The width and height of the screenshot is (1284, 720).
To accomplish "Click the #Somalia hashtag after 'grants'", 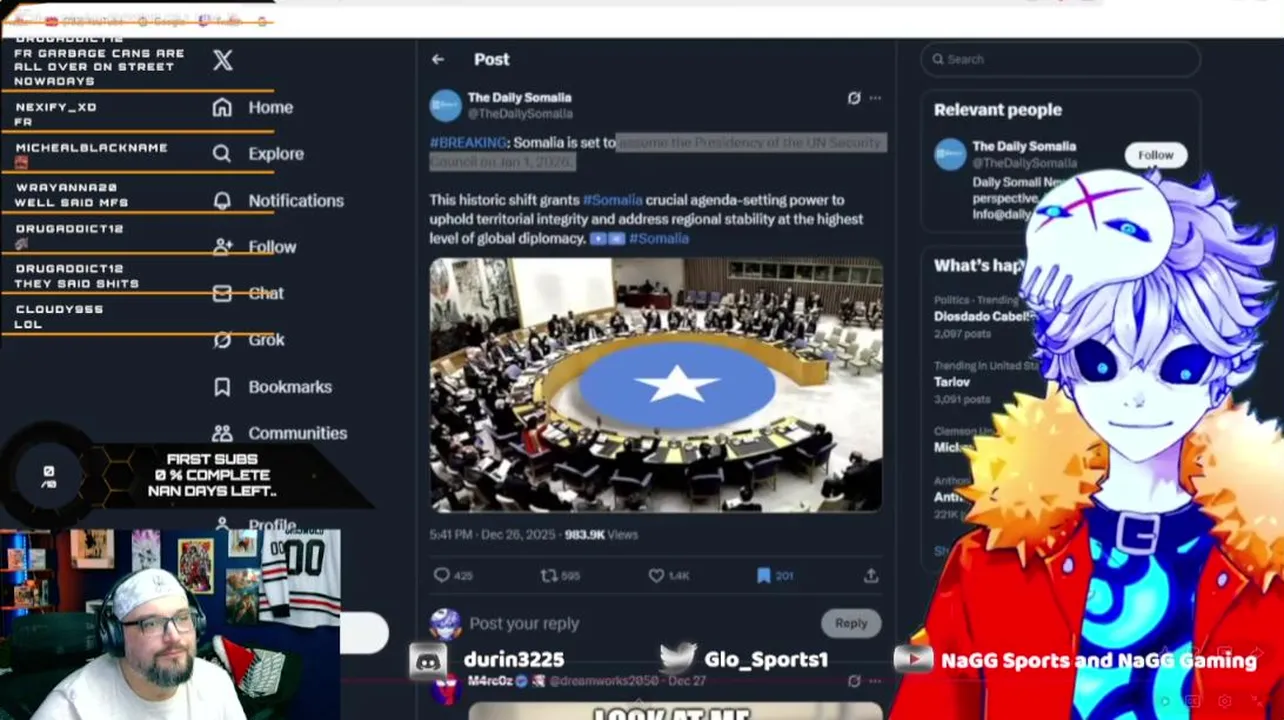I will pyautogui.click(x=612, y=200).
